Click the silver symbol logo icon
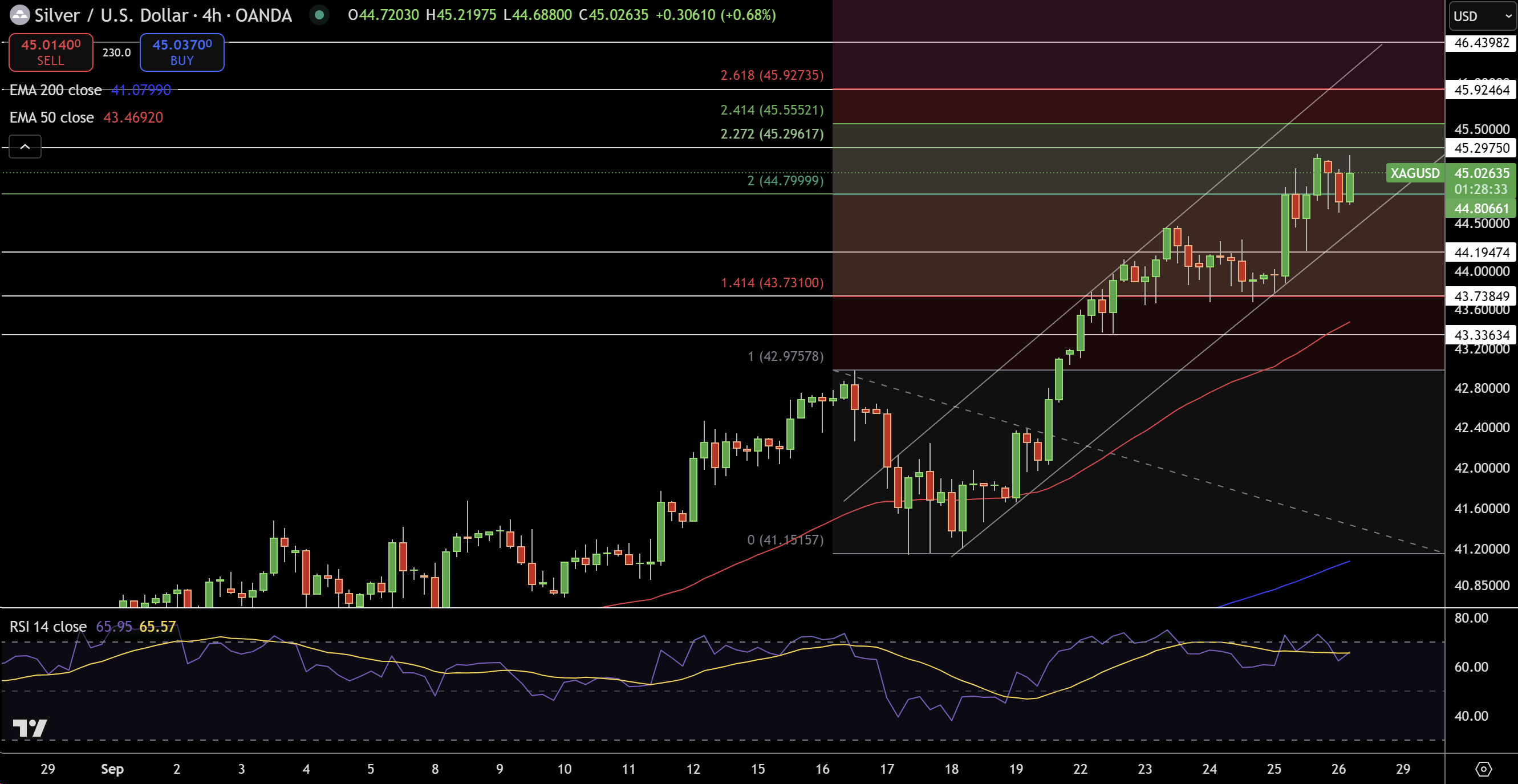 click(19, 15)
